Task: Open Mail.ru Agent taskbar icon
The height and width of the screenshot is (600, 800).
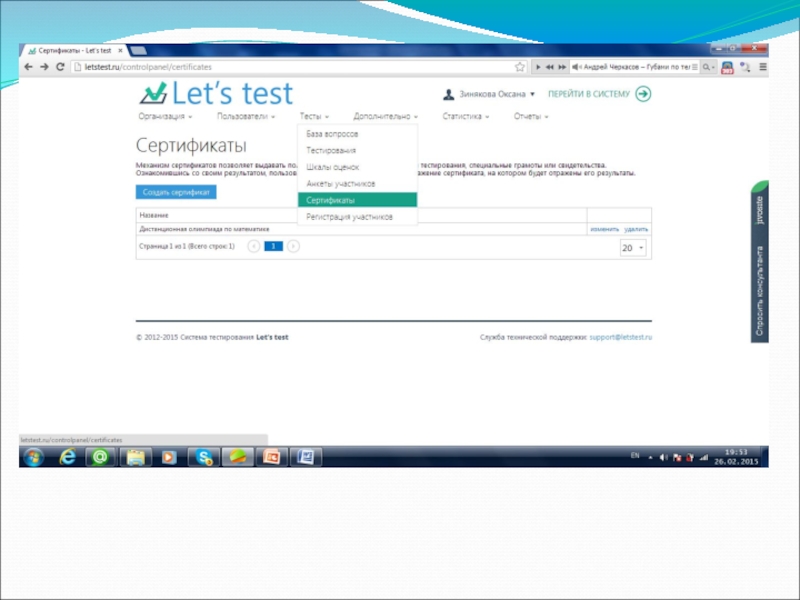Action: [x=100, y=457]
